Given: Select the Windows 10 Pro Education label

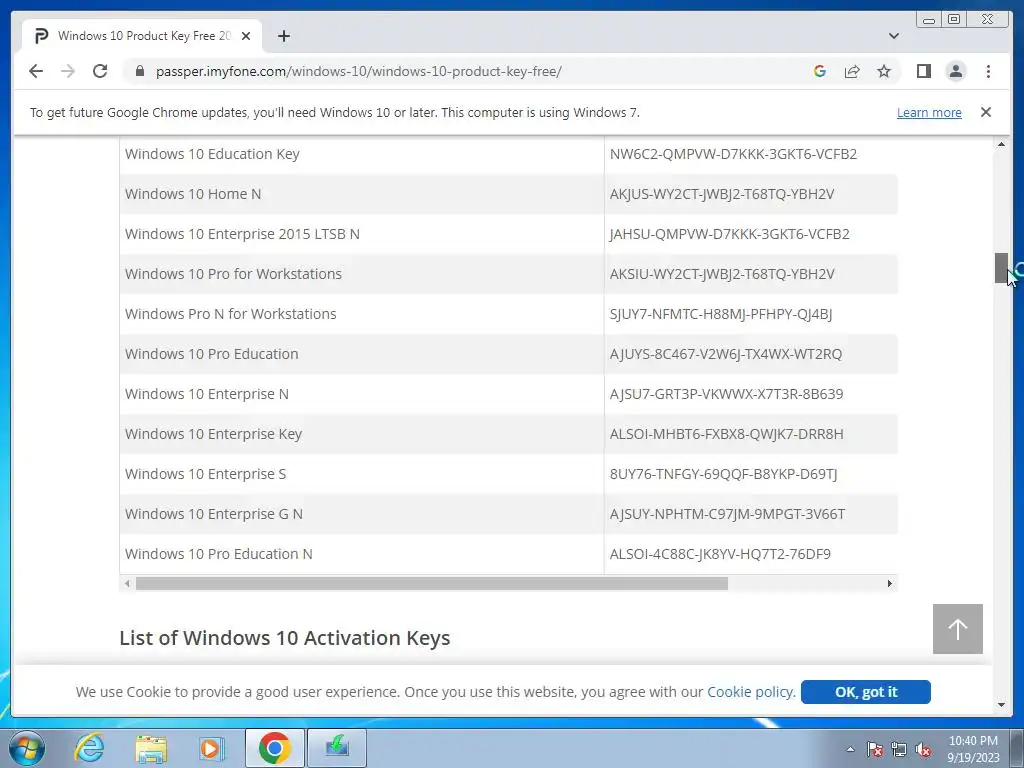Looking at the screenshot, I should click(x=212, y=354).
